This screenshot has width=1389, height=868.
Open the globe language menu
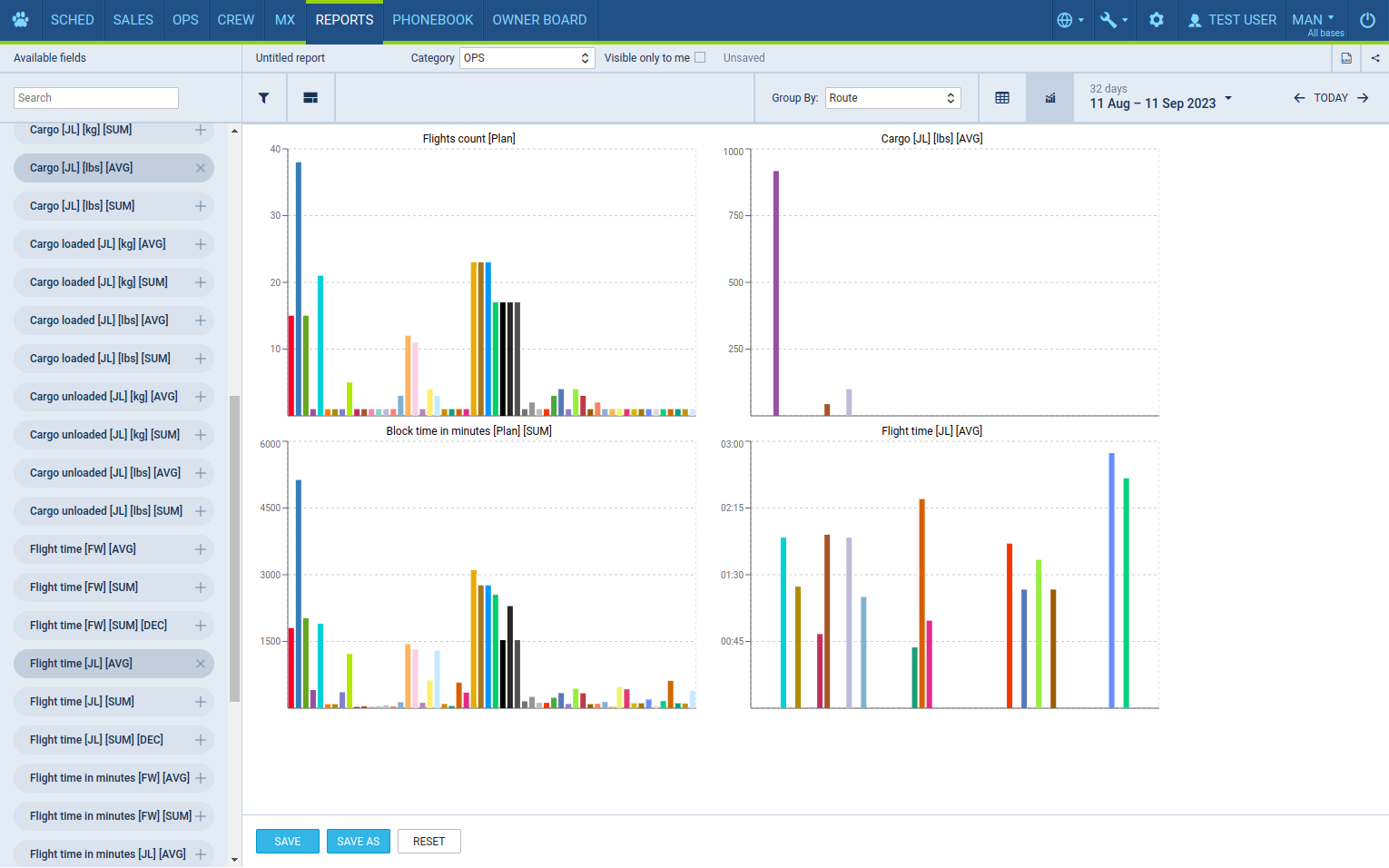point(1070,20)
